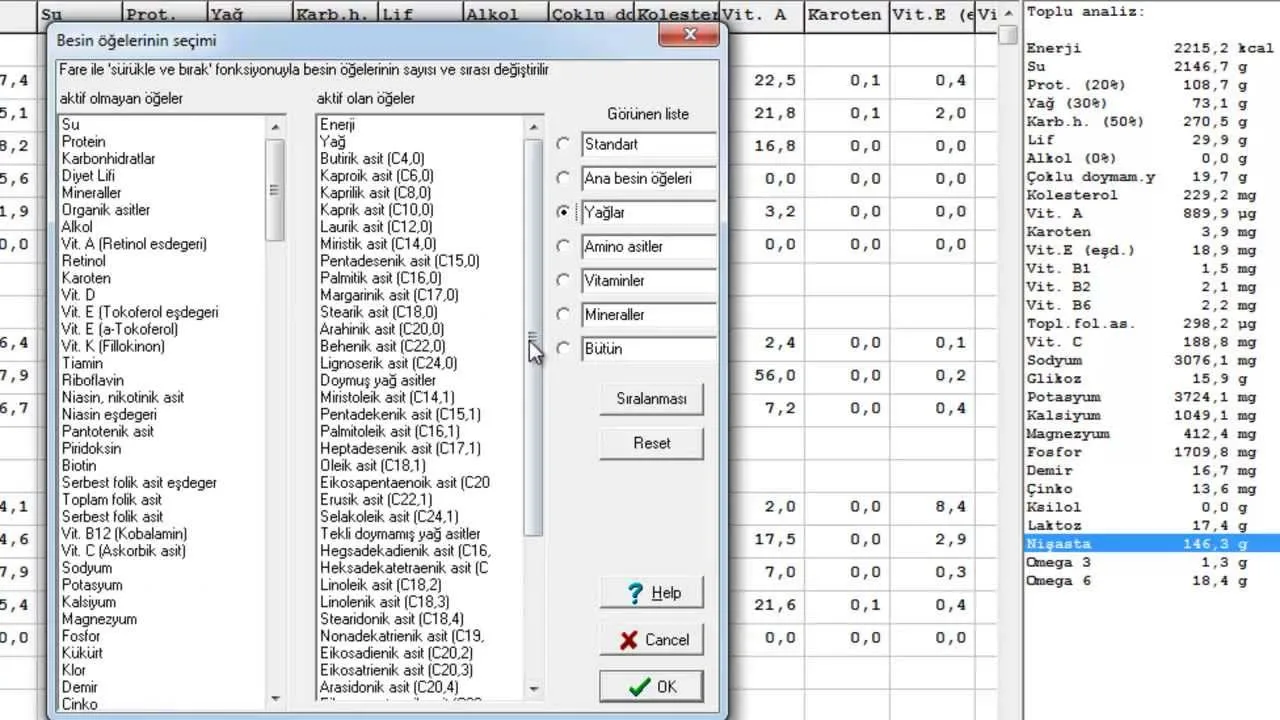Close the Besin öğelerinin seçimi dialog
Screen dimensions: 1280x720
tap(689, 35)
